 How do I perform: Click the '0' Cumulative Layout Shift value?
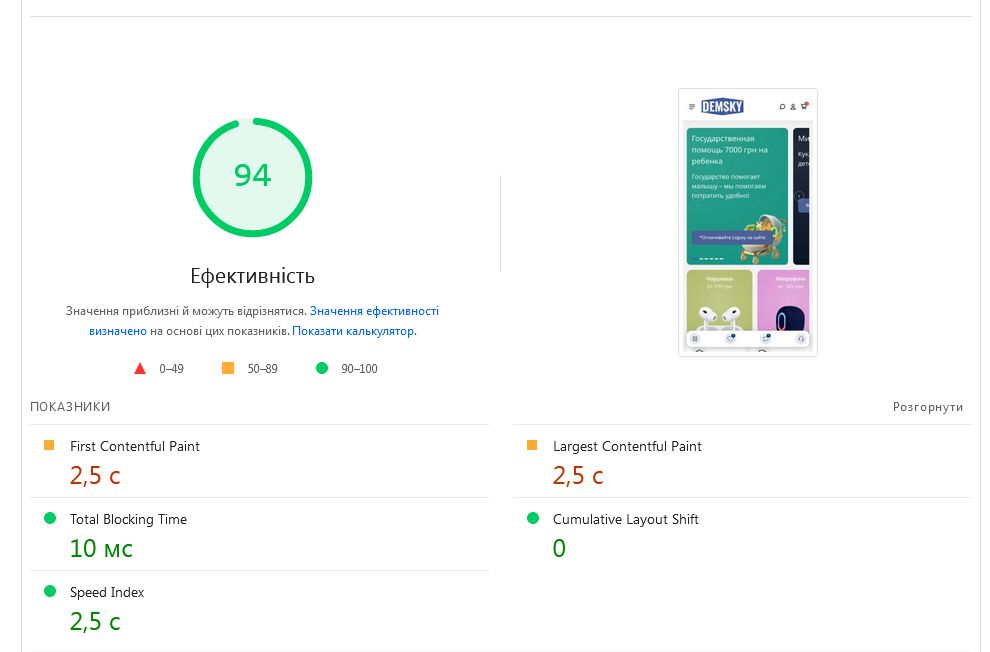point(559,548)
